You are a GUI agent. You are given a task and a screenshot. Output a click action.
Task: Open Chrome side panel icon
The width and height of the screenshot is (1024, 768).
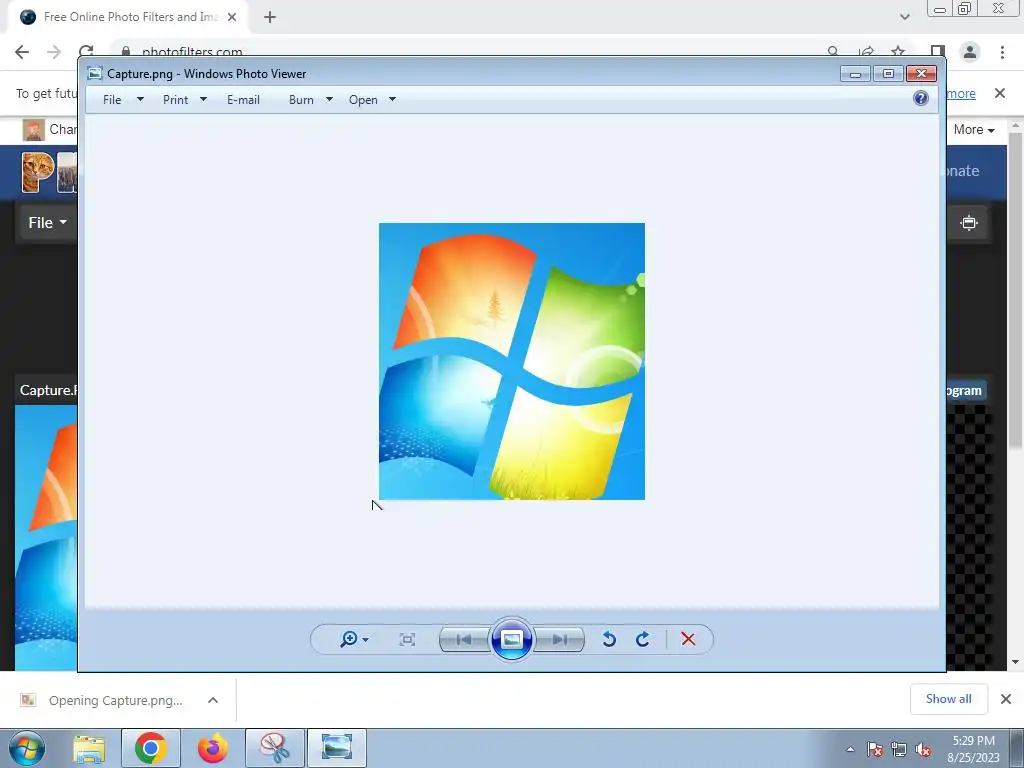[x=938, y=52]
